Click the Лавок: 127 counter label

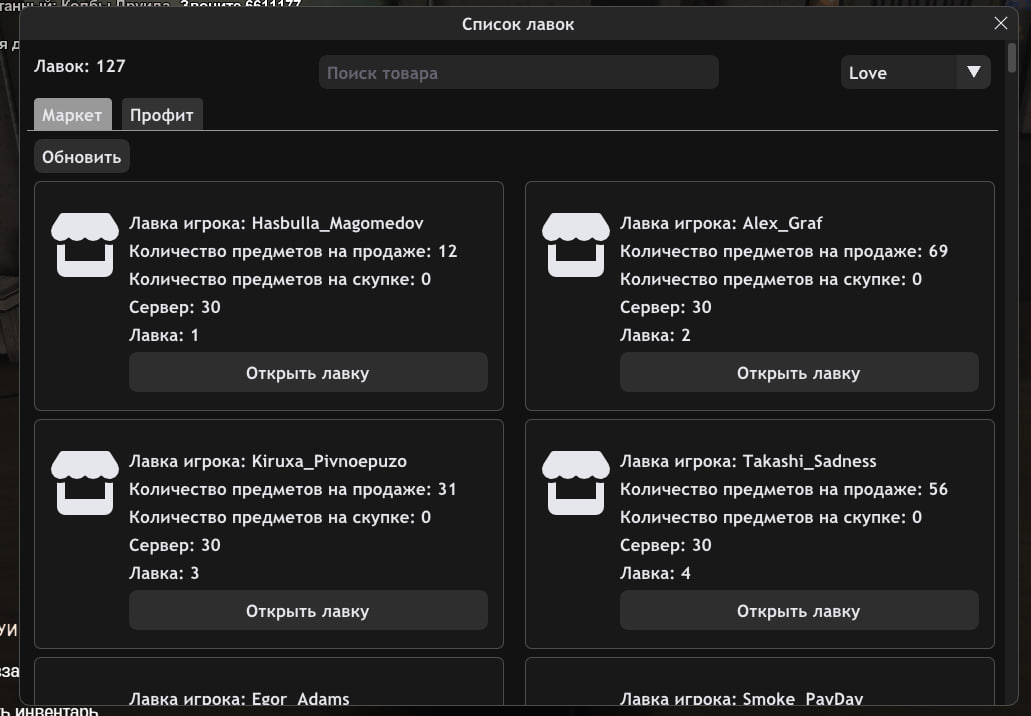[80, 66]
